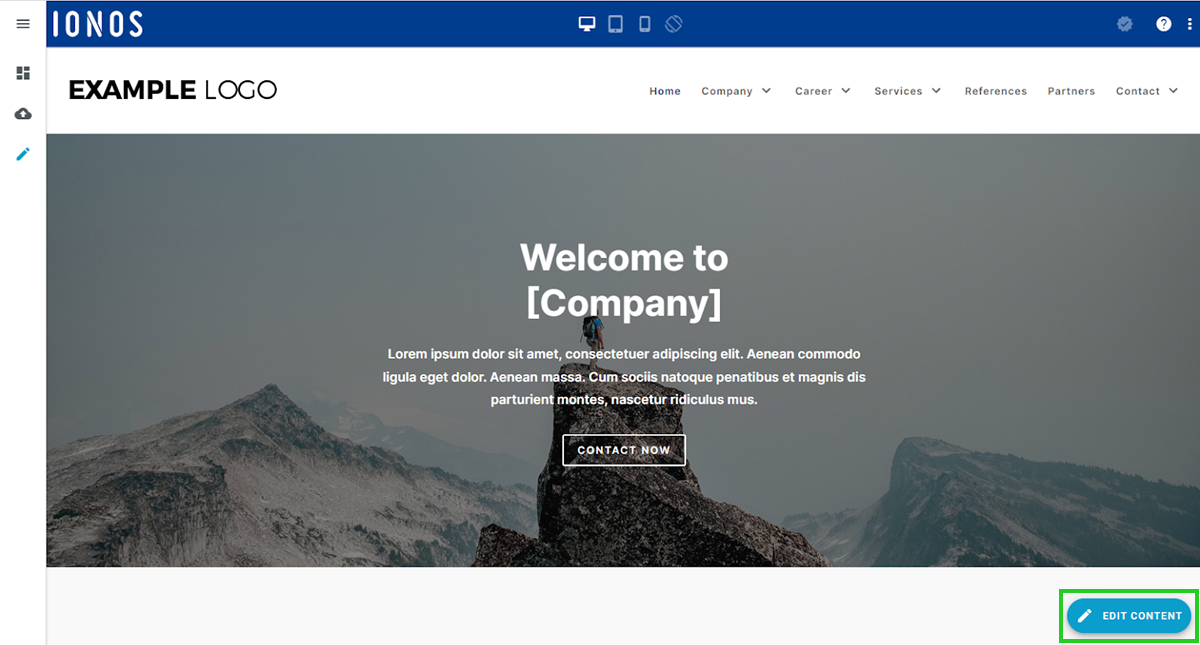Toggle the screen rotation icon
This screenshot has width=1200, height=645.
[x=674, y=24]
